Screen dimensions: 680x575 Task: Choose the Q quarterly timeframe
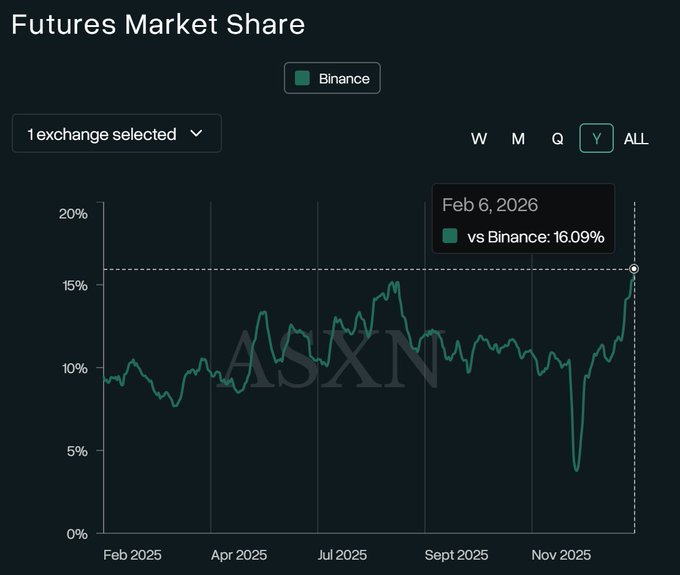click(x=557, y=139)
